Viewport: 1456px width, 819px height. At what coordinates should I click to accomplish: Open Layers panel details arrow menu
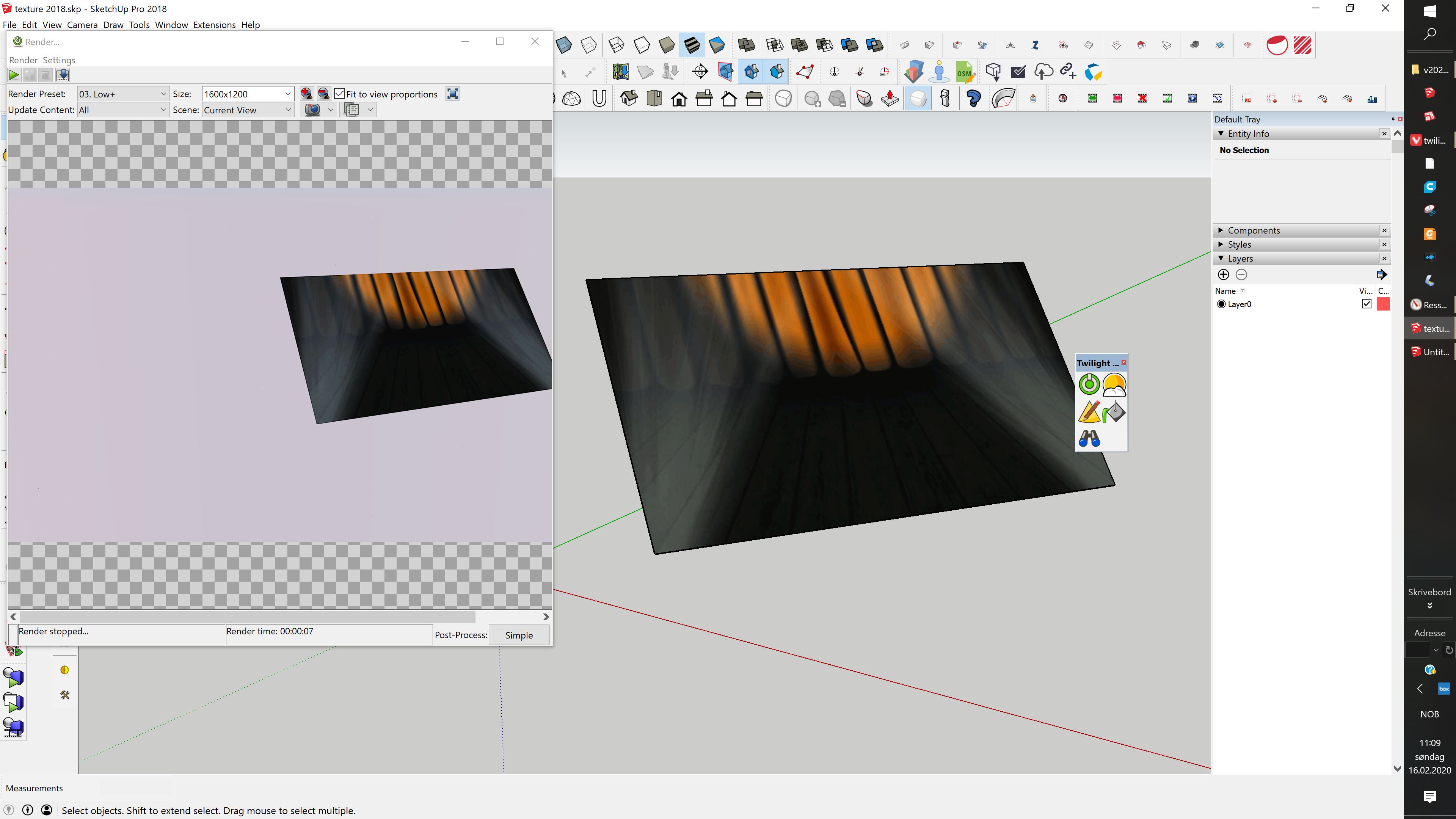[1381, 275]
